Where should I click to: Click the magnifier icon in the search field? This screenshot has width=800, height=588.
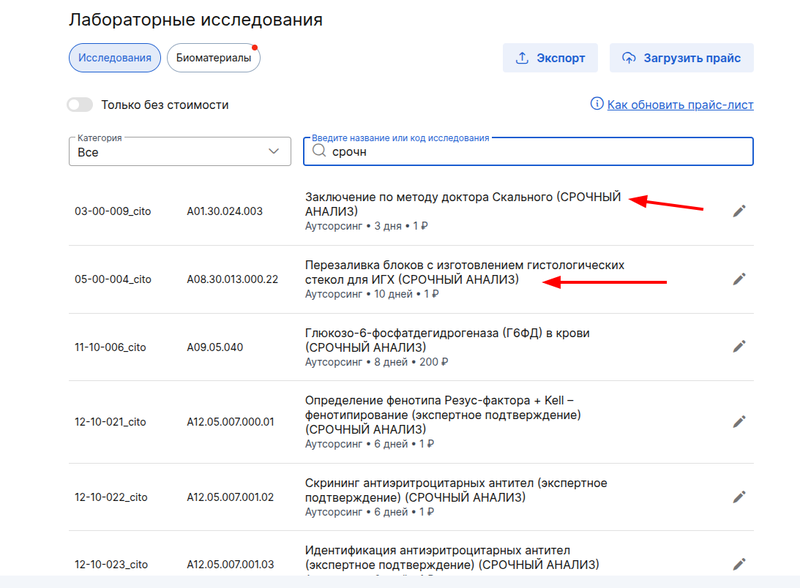pyautogui.click(x=319, y=151)
